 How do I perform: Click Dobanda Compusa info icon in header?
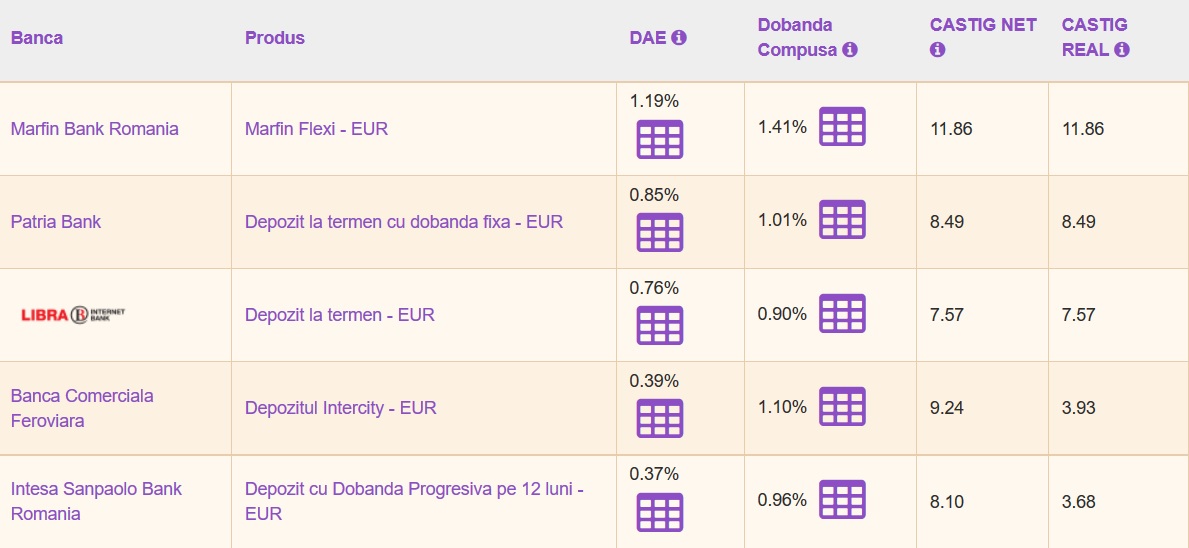coord(850,50)
